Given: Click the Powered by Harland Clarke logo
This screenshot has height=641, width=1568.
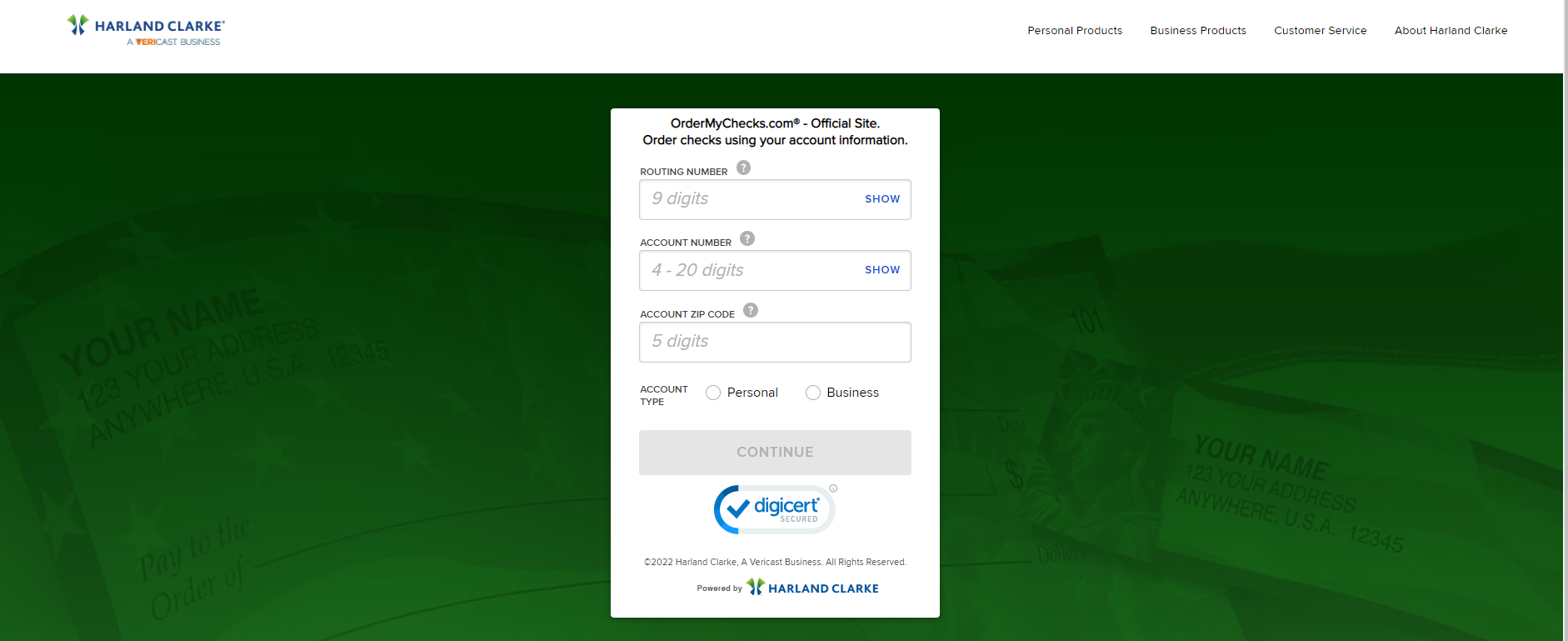Looking at the screenshot, I should (812, 588).
